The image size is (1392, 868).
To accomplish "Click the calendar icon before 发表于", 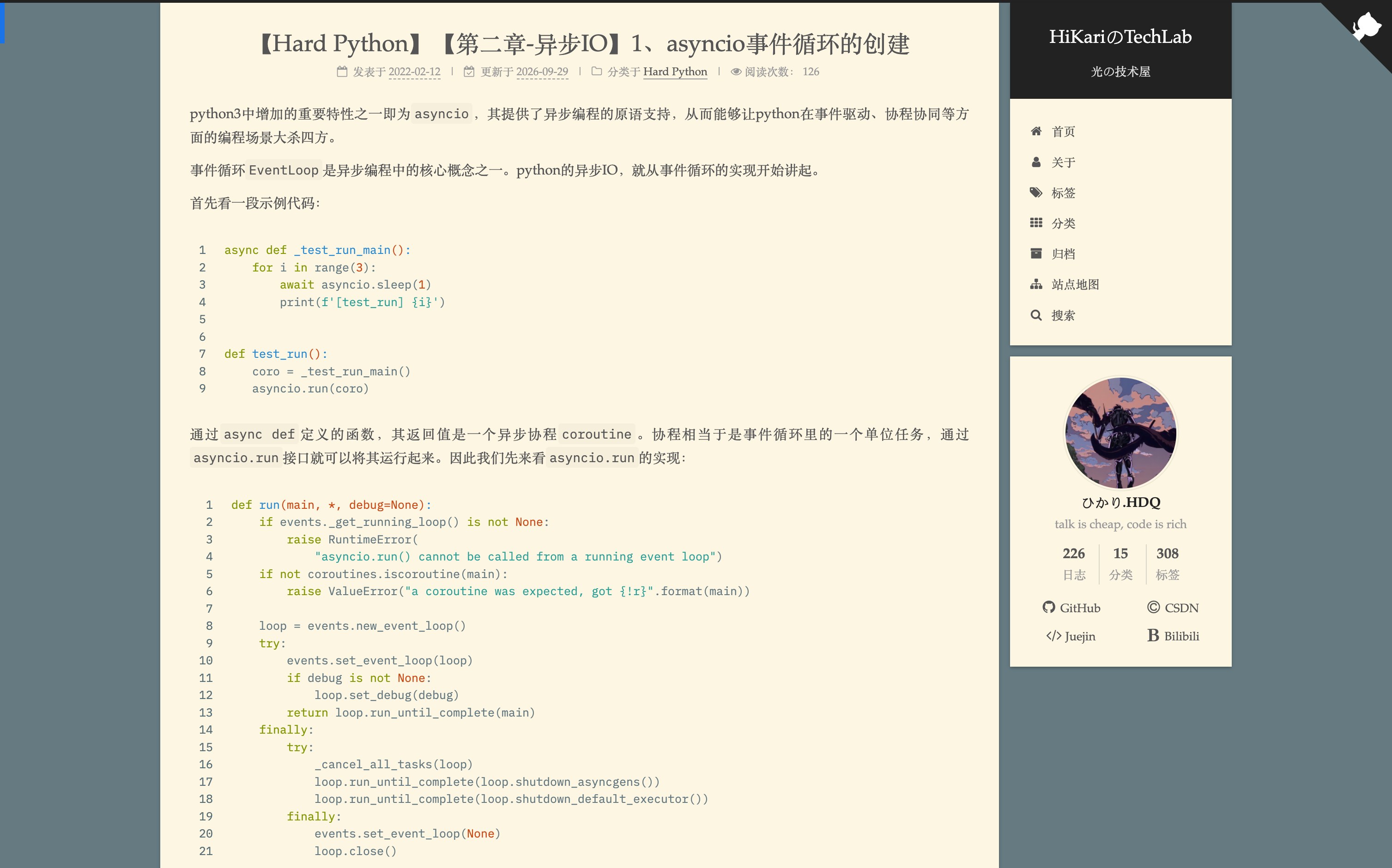I will [342, 72].
